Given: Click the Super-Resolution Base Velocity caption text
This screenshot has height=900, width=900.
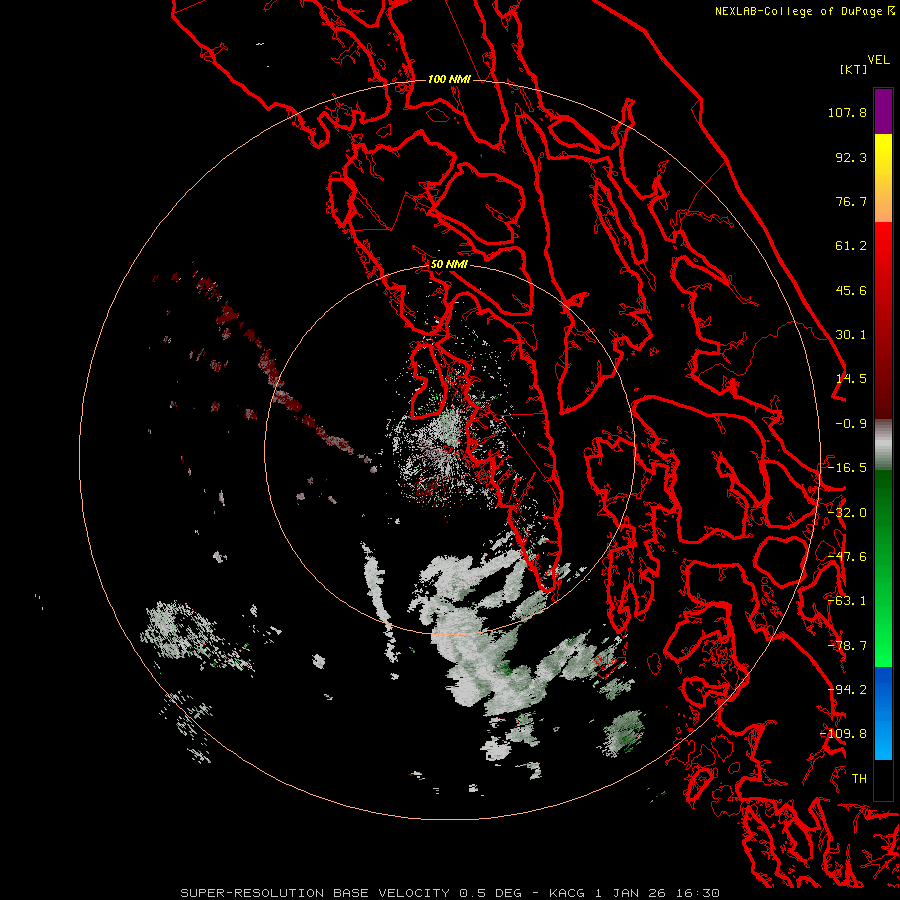Looking at the screenshot, I should pyautogui.click(x=449, y=893).
